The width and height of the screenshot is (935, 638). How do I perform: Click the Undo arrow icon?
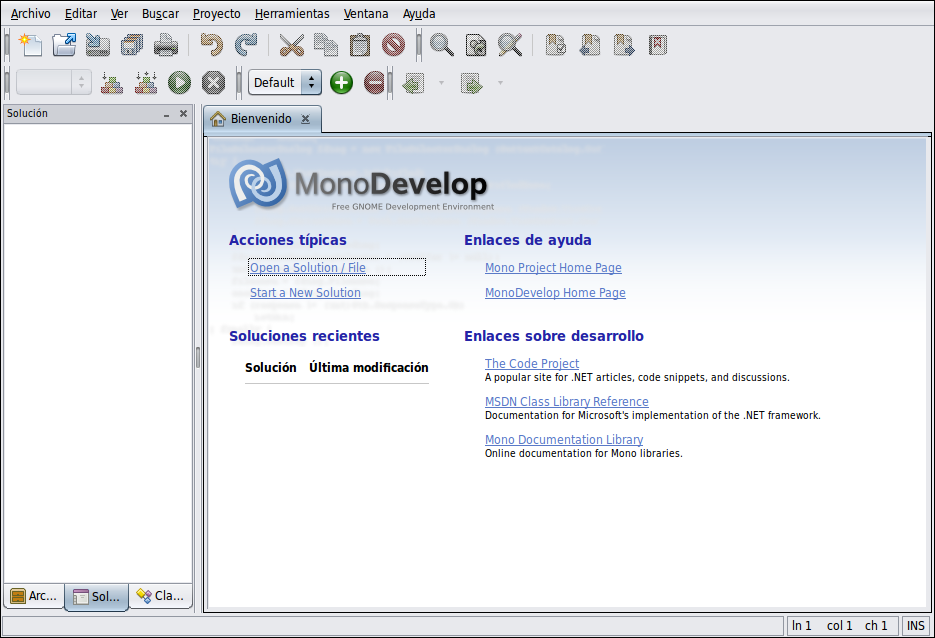(x=211, y=45)
